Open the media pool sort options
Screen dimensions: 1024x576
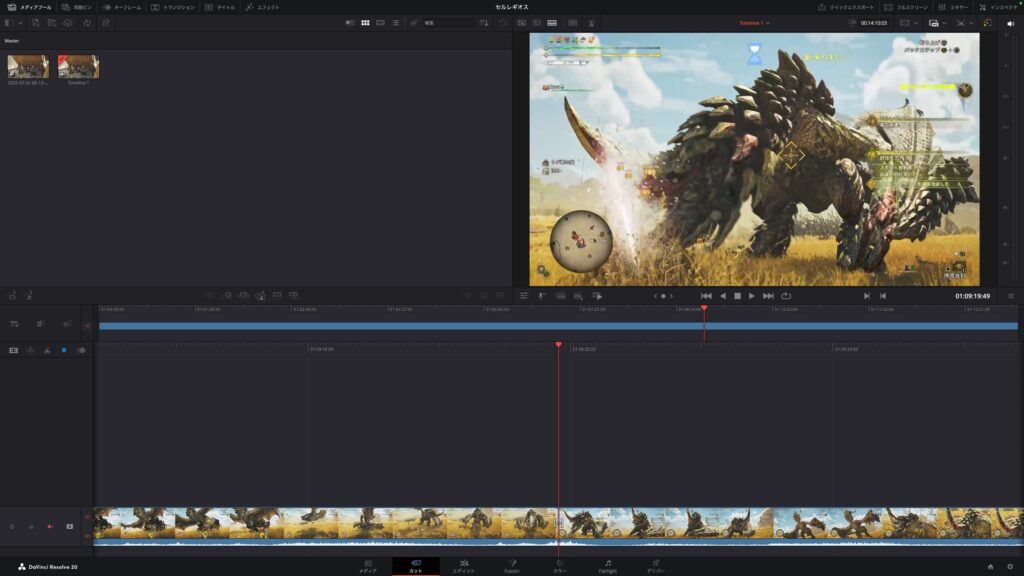pyautogui.click(x=484, y=23)
